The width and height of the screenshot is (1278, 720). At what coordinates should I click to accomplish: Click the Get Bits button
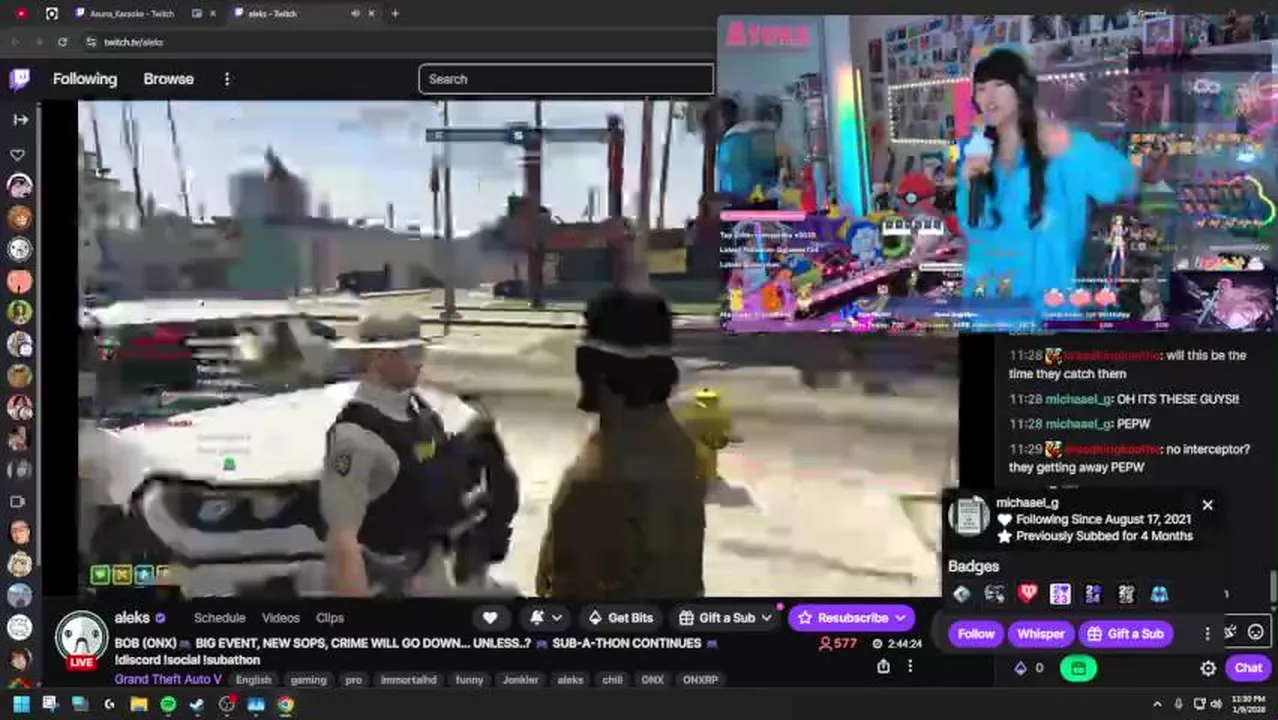point(621,618)
